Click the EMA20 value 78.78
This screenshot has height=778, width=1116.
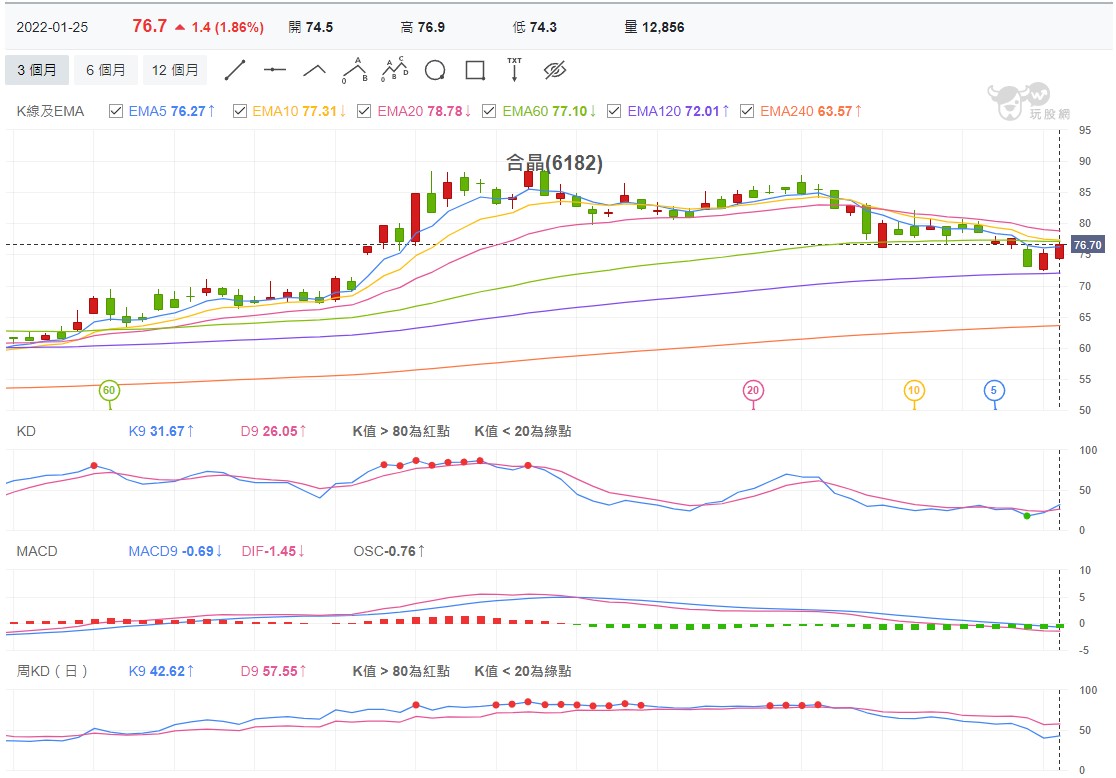[445, 111]
